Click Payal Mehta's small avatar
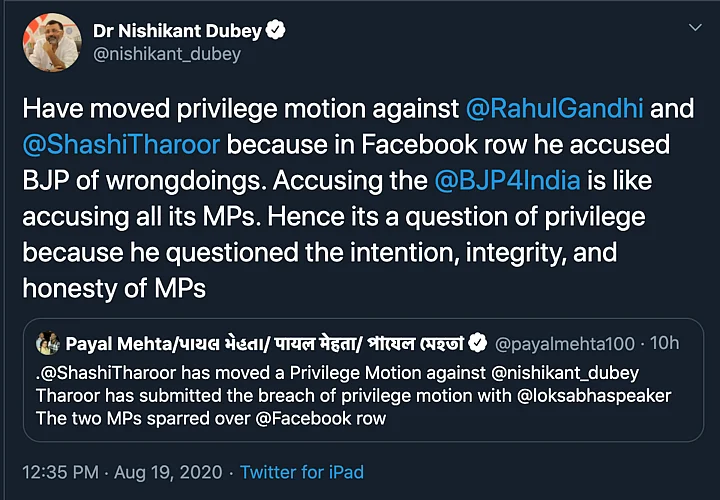720x500 pixels. [46, 344]
